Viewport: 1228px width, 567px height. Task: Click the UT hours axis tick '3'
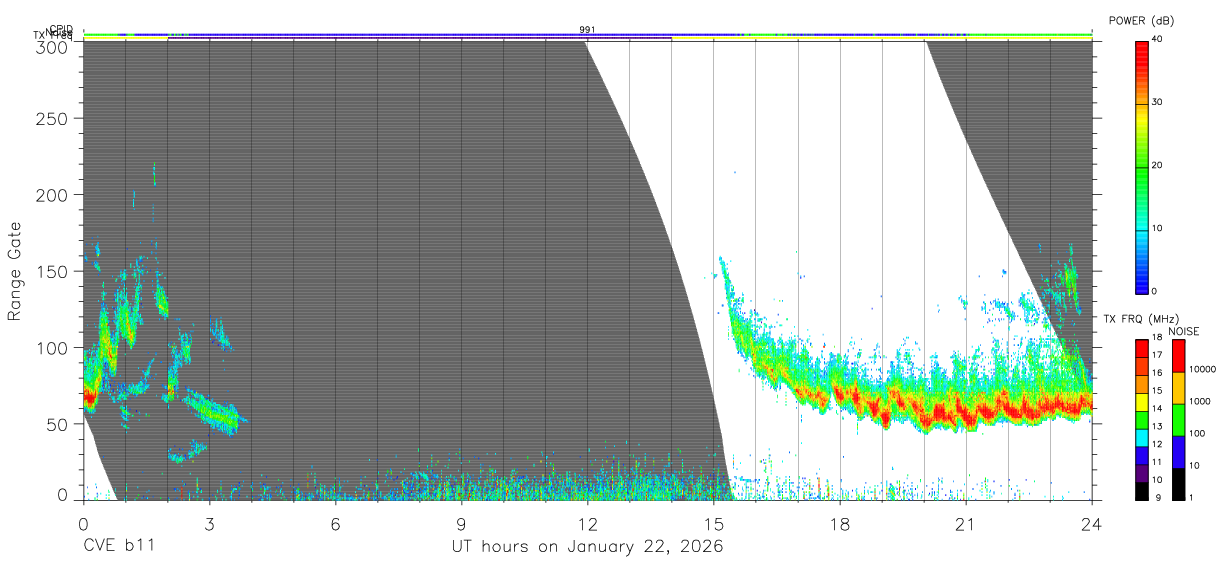209,523
